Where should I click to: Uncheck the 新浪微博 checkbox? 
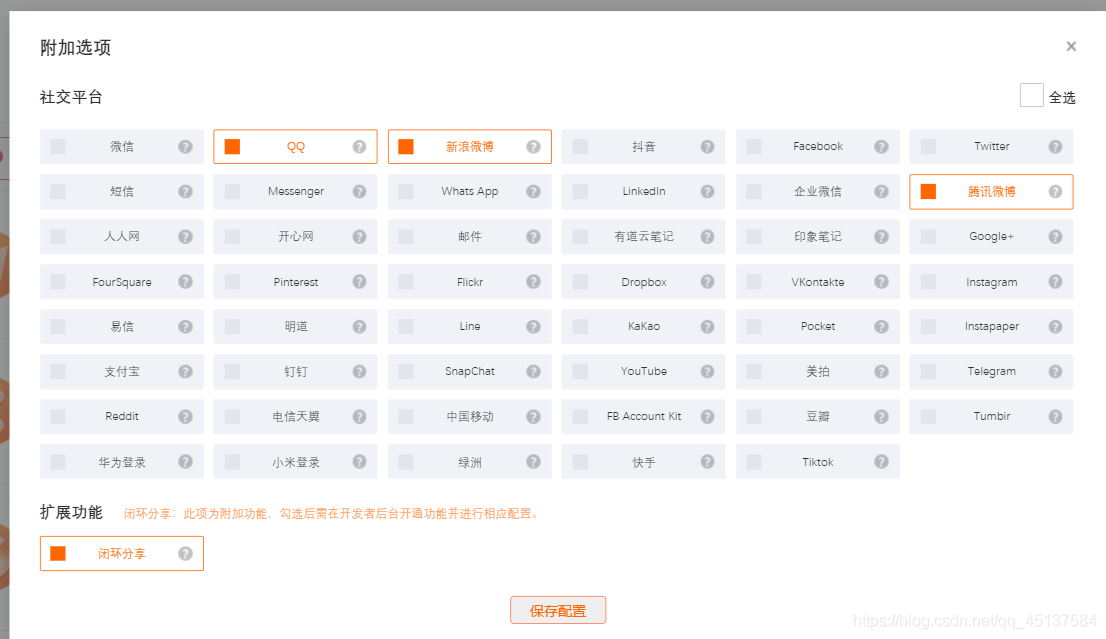click(x=406, y=147)
